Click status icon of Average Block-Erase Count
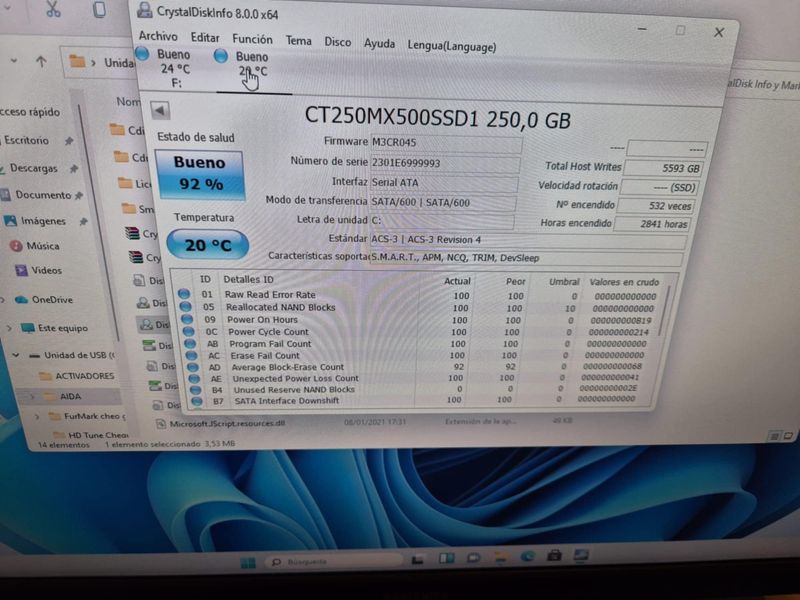The image size is (800, 600). (193, 367)
